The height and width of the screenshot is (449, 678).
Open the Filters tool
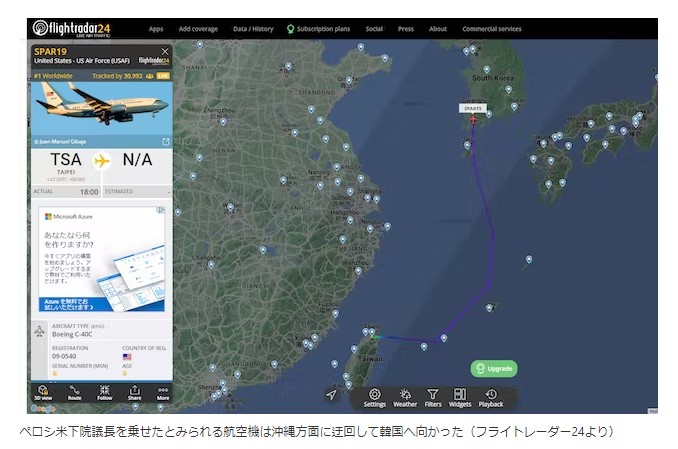[433, 397]
